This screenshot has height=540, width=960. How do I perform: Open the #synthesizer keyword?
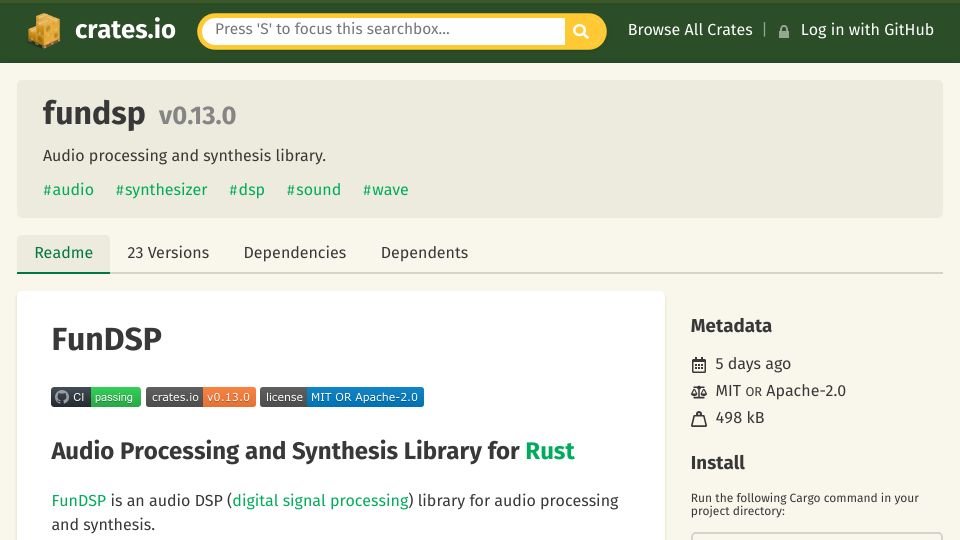[162, 190]
